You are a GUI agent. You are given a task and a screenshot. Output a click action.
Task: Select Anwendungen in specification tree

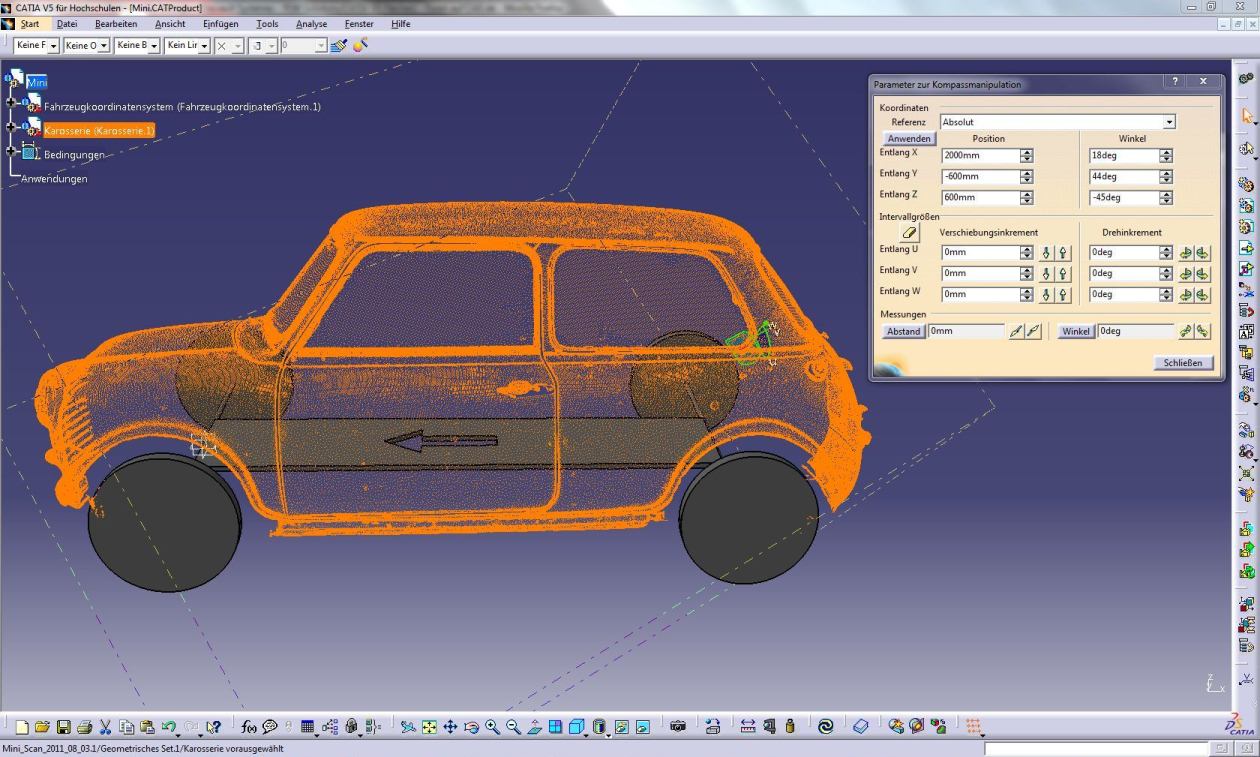54,179
